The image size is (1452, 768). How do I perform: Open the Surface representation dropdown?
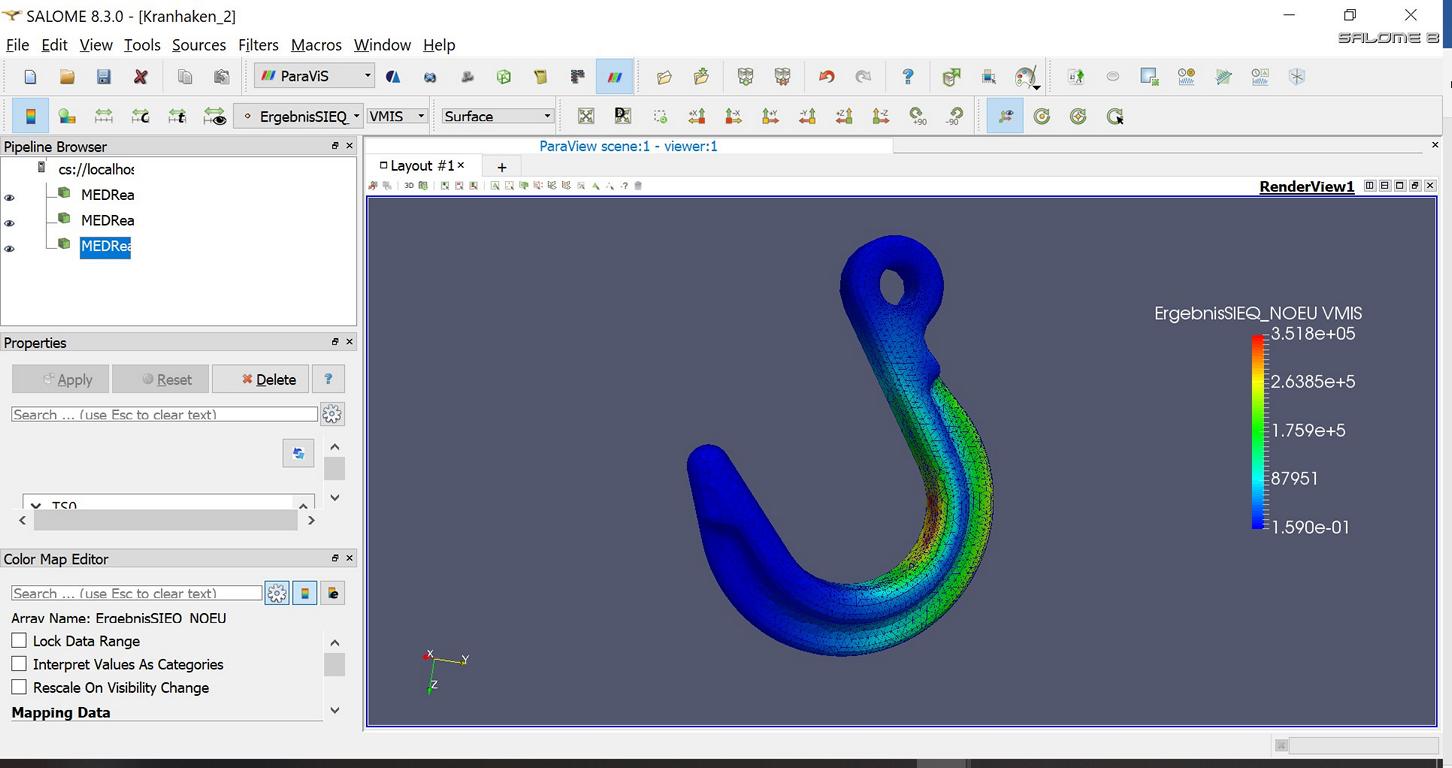[497, 116]
